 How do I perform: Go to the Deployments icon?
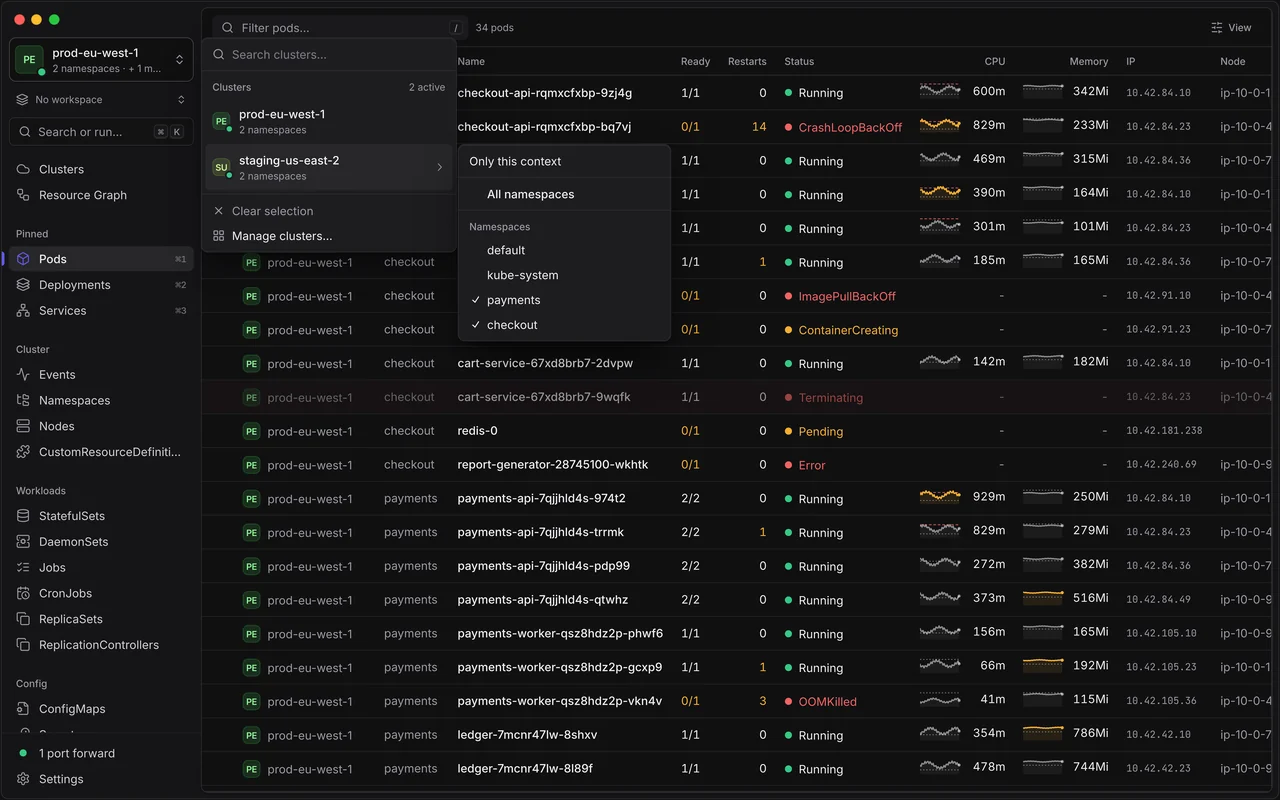(x=23, y=285)
